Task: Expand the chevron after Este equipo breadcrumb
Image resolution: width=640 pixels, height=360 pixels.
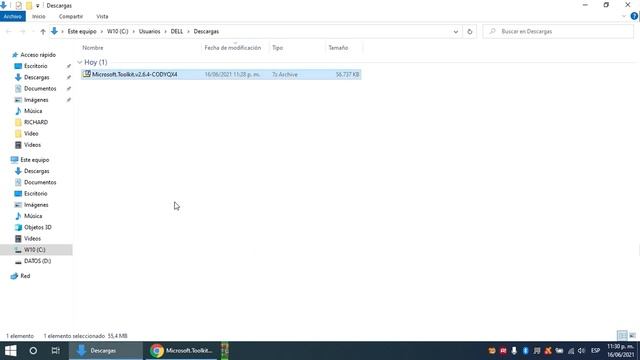Action: pos(102,31)
